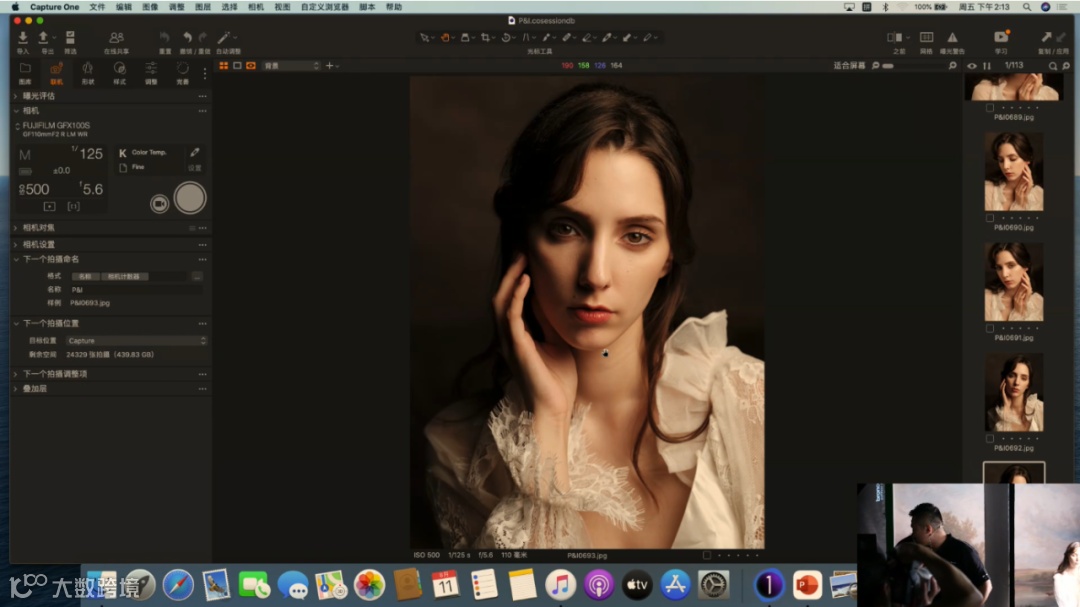Expand the 相机设置 panel

tap(16, 244)
